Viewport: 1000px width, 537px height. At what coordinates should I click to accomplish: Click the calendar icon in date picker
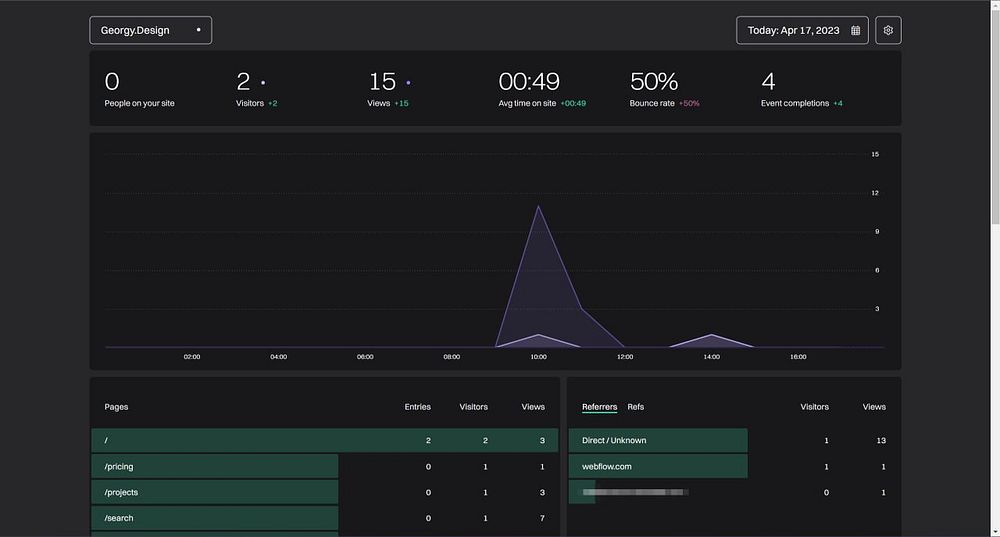(x=855, y=31)
